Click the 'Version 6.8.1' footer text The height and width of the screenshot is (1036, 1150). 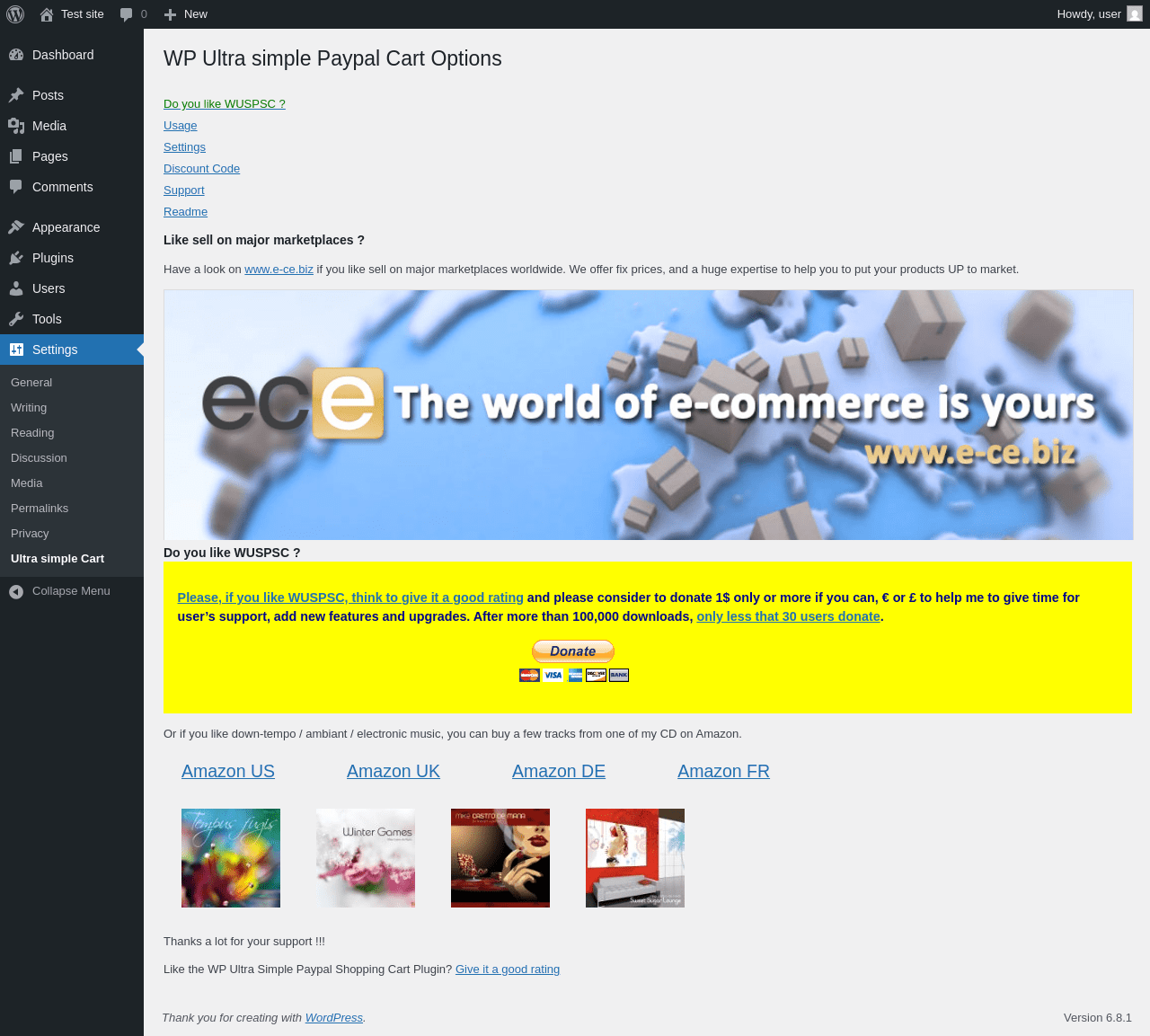click(1098, 1018)
